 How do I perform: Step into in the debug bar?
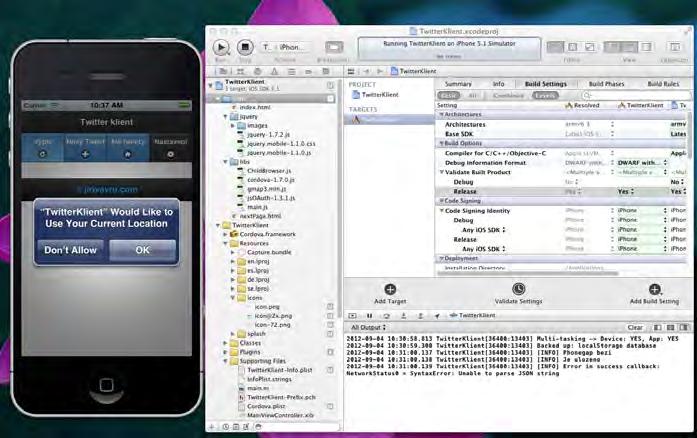tap(403, 316)
